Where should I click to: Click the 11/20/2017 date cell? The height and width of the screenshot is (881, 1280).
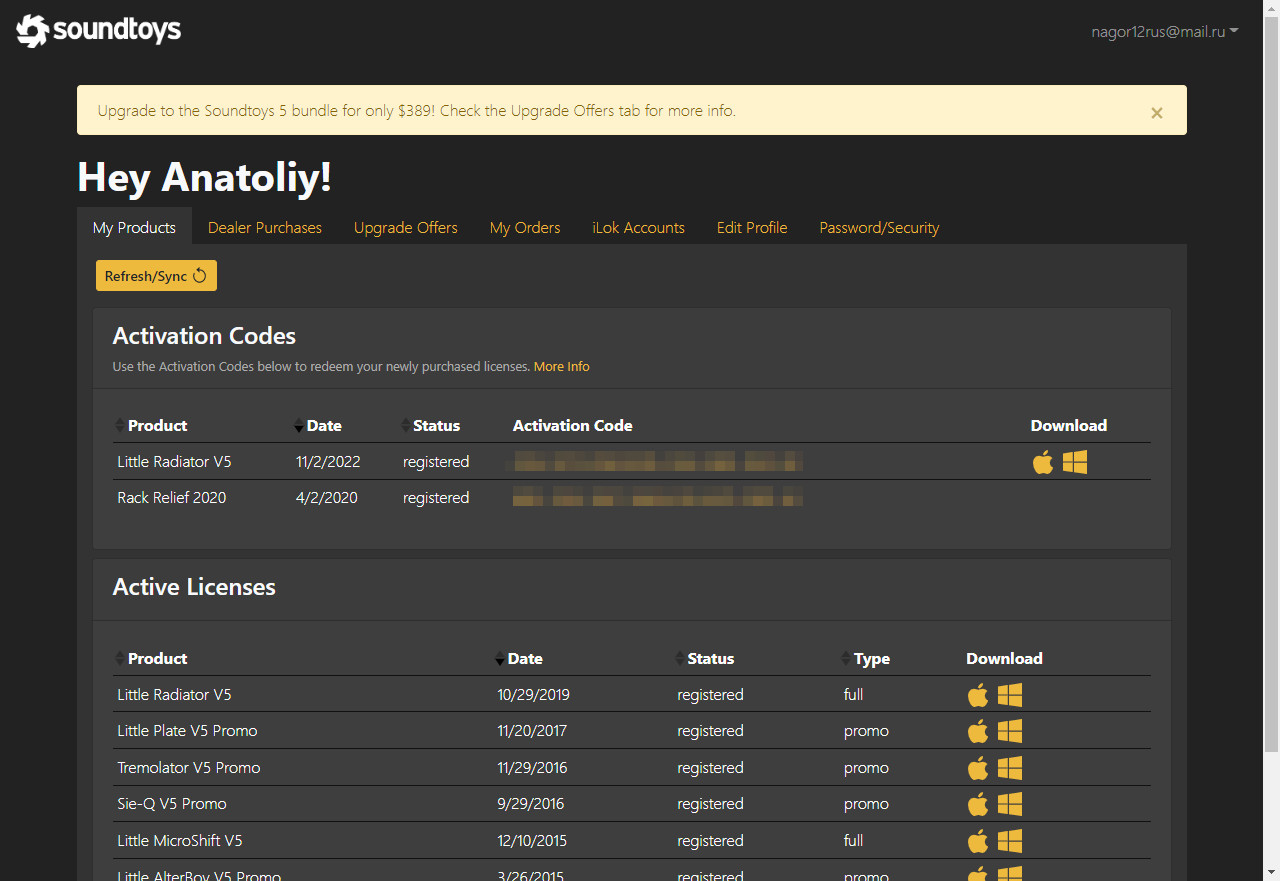(x=532, y=731)
